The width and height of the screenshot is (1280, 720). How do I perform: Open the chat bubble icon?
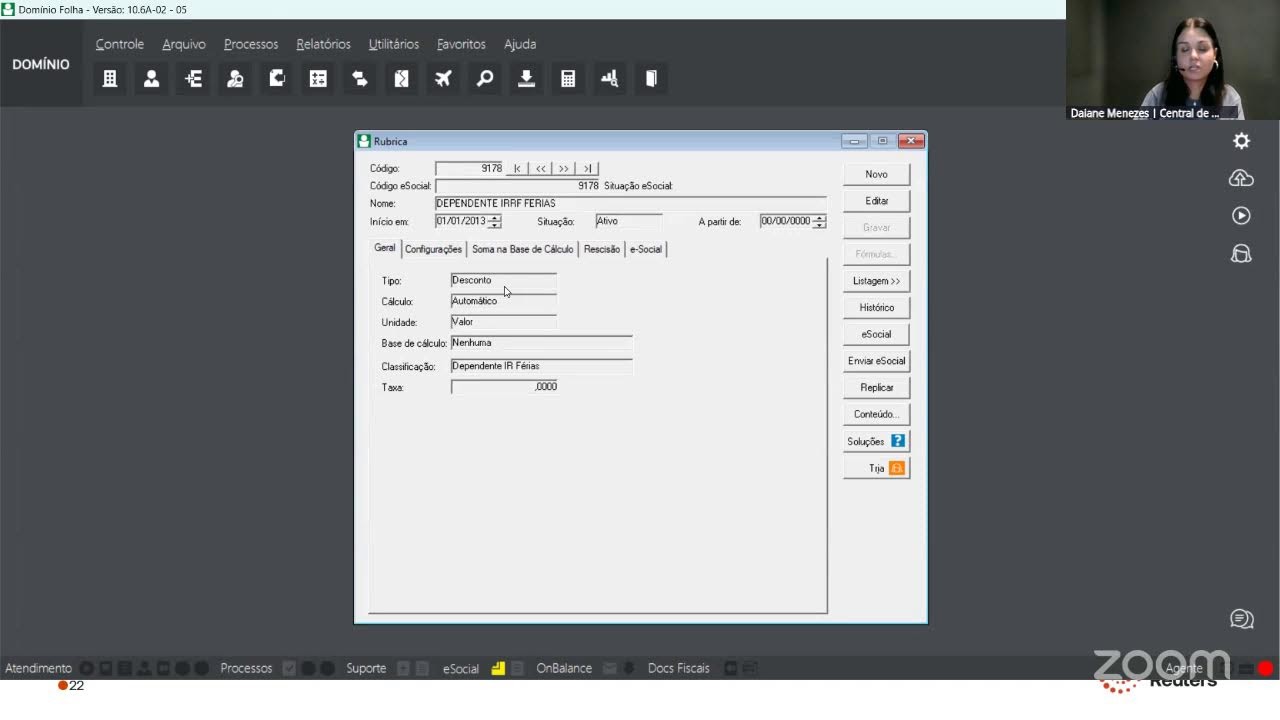click(1241, 619)
